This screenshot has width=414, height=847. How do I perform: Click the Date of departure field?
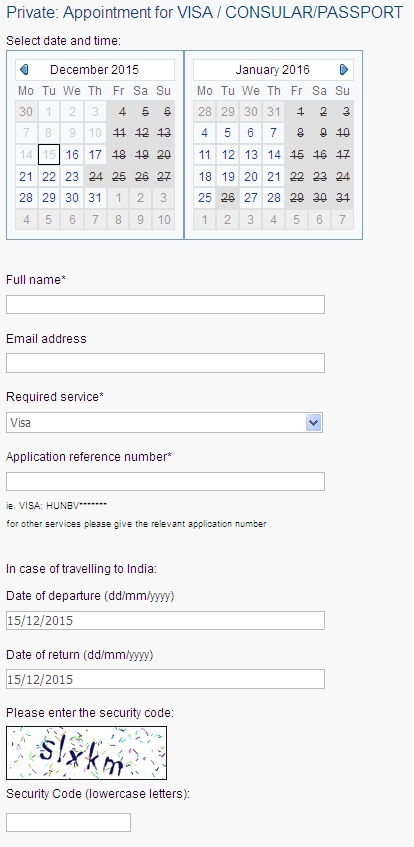(165, 621)
